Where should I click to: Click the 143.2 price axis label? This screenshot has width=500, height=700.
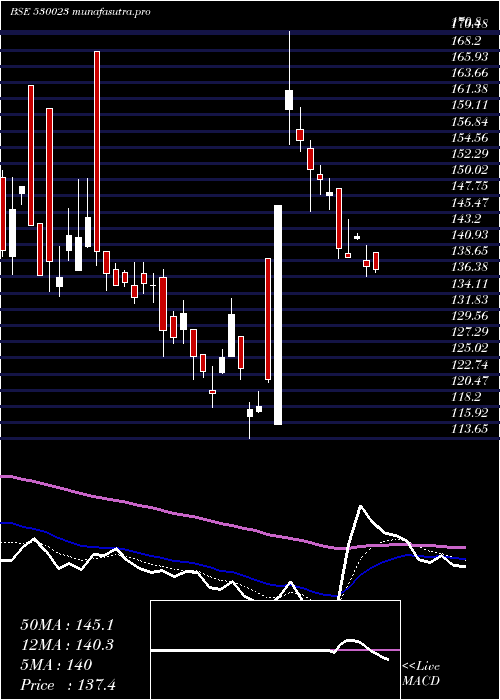click(x=466, y=218)
